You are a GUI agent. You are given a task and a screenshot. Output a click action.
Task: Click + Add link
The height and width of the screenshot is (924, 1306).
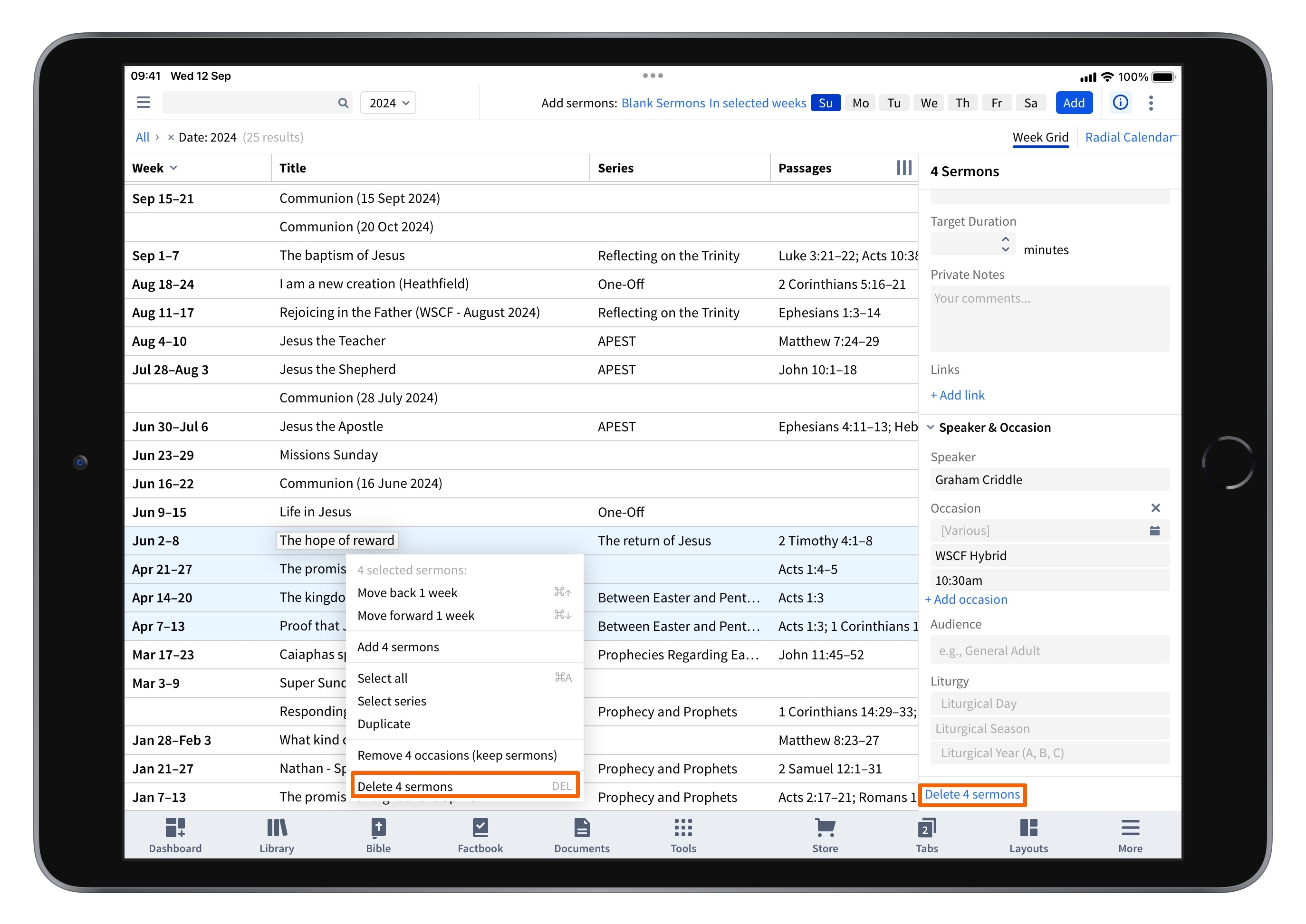(957, 395)
